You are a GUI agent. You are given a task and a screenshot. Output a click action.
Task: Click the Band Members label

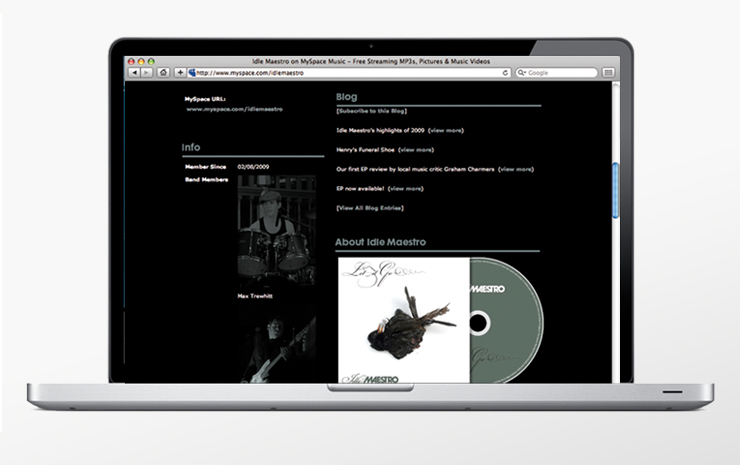(x=206, y=179)
